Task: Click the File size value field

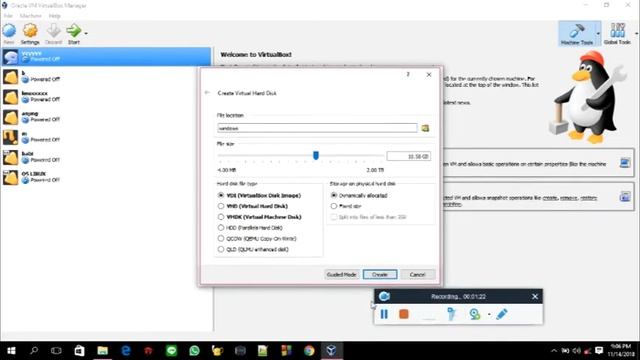Action: coord(409,156)
